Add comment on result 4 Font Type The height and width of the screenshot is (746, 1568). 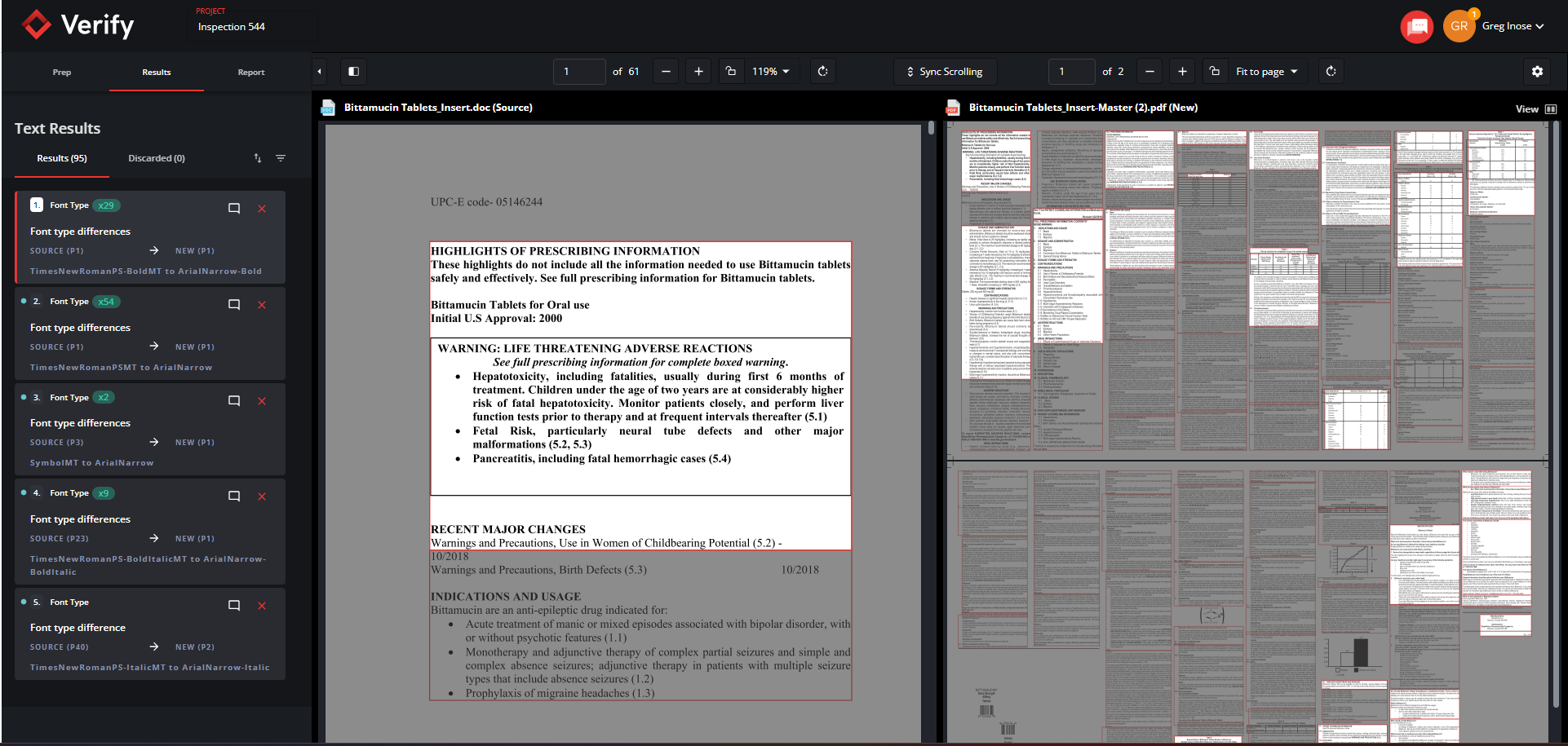click(x=234, y=497)
